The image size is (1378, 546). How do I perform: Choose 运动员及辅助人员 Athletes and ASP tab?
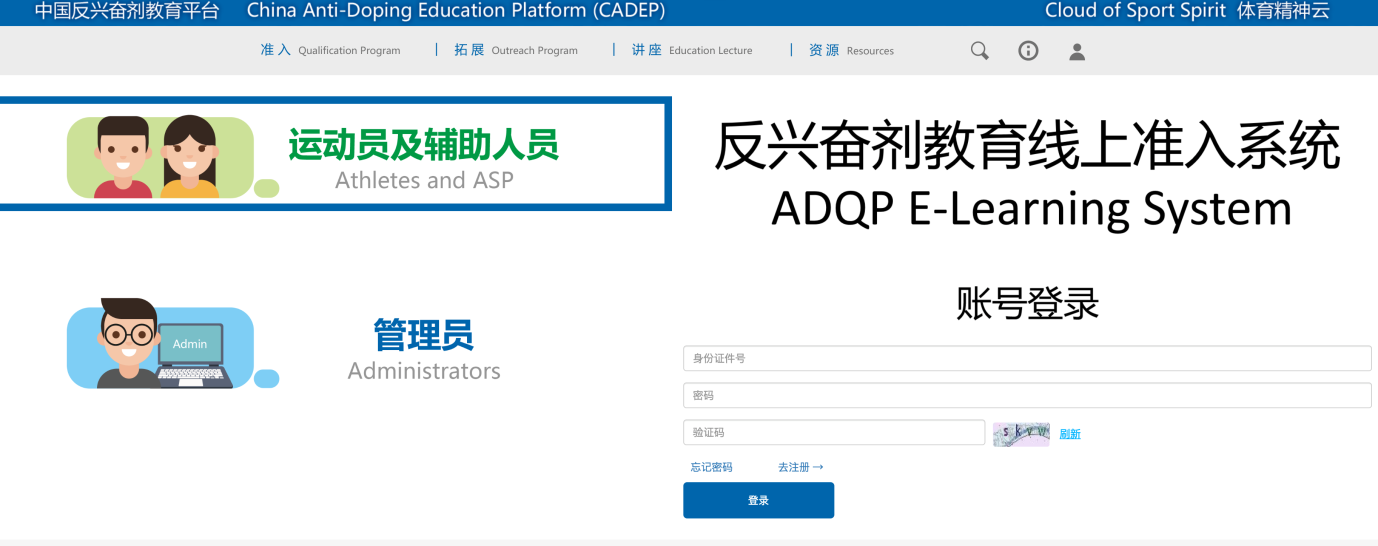334,154
